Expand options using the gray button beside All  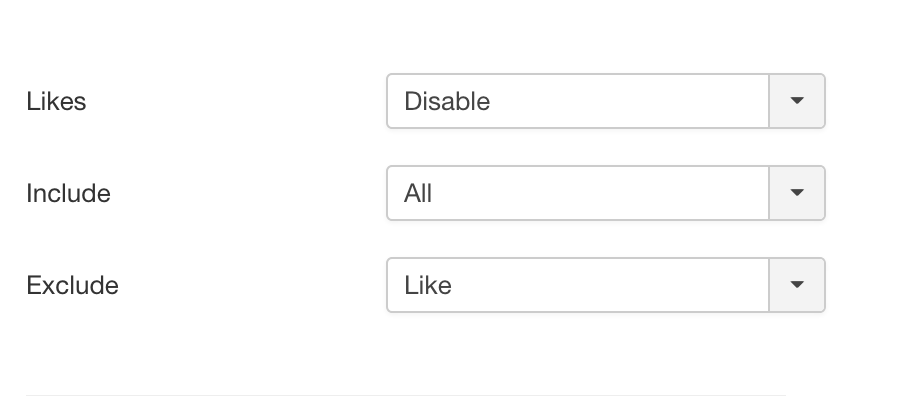point(797,193)
